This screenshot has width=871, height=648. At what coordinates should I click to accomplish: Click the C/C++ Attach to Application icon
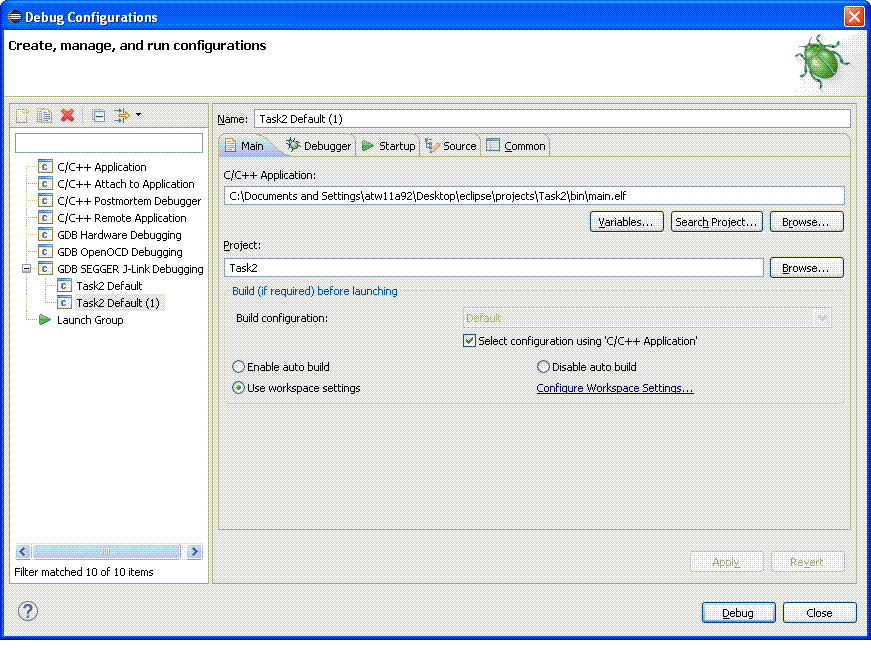point(45,184)
